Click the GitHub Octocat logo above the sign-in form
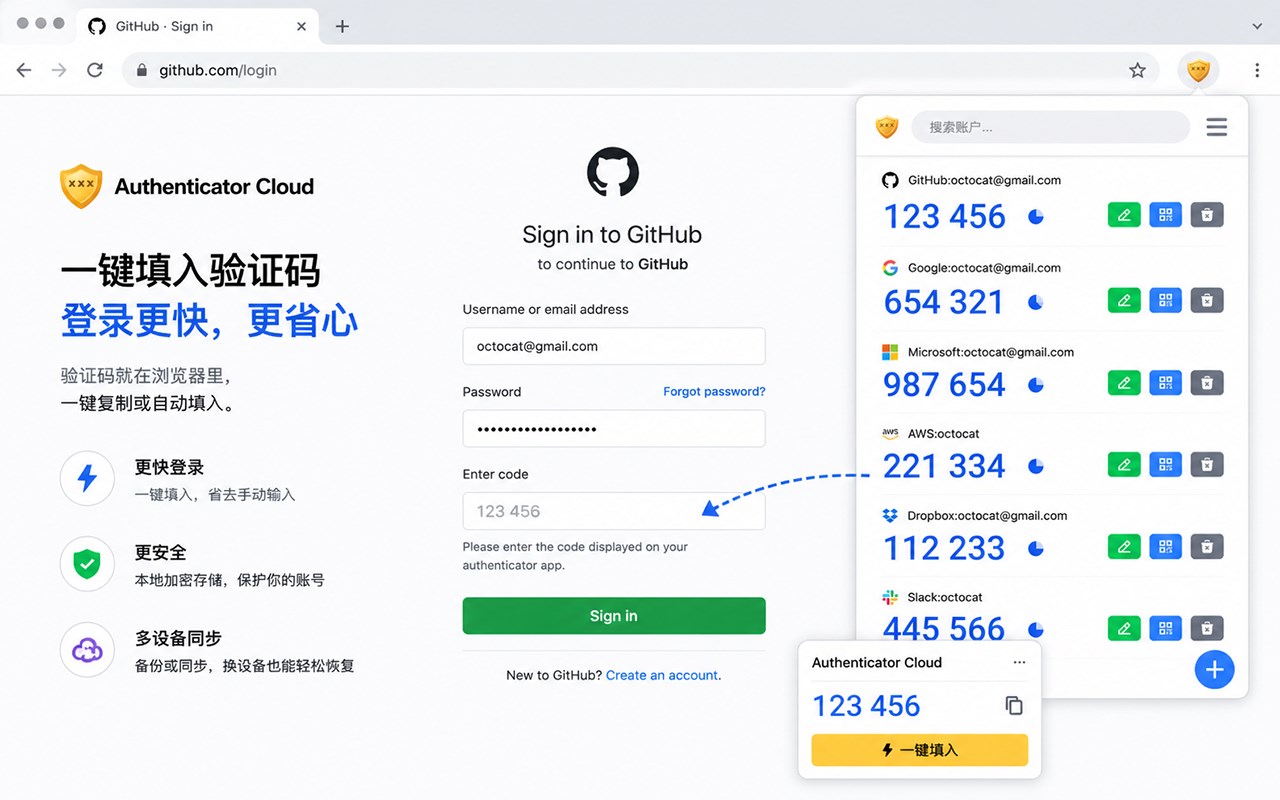 (x=613, y=173)
